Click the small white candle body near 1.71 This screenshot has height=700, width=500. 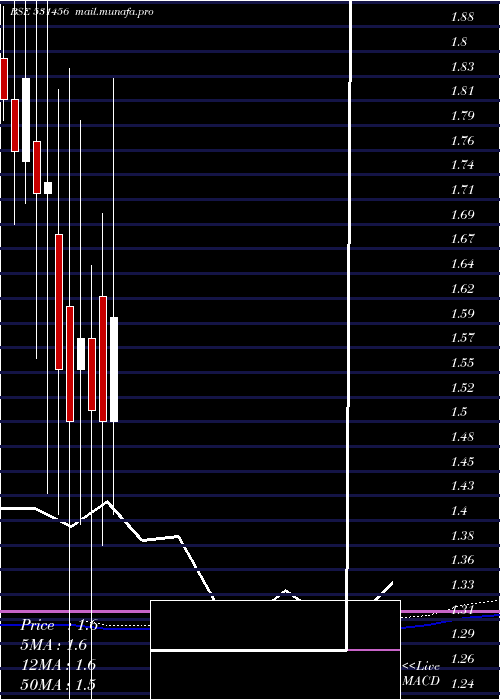pyautogui.click(x=48, y=188)
